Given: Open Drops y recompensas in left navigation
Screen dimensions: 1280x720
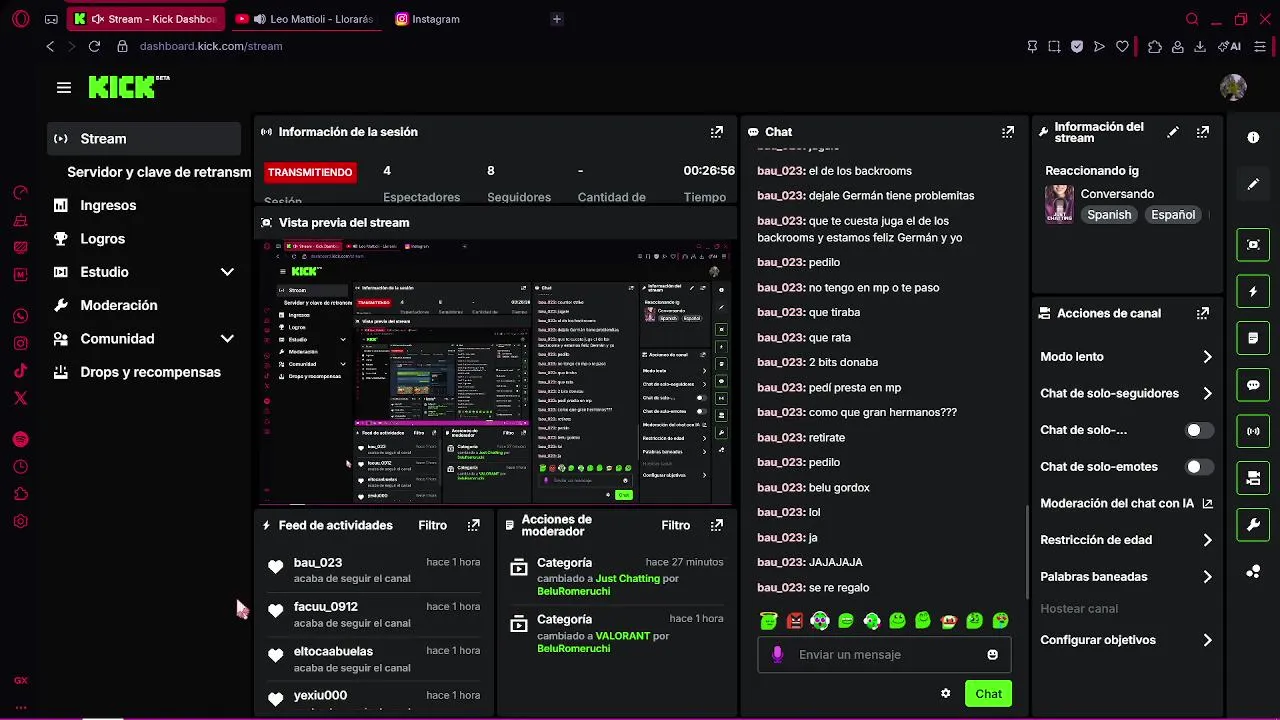Looking at the screenshot, I should click(146, 372).
